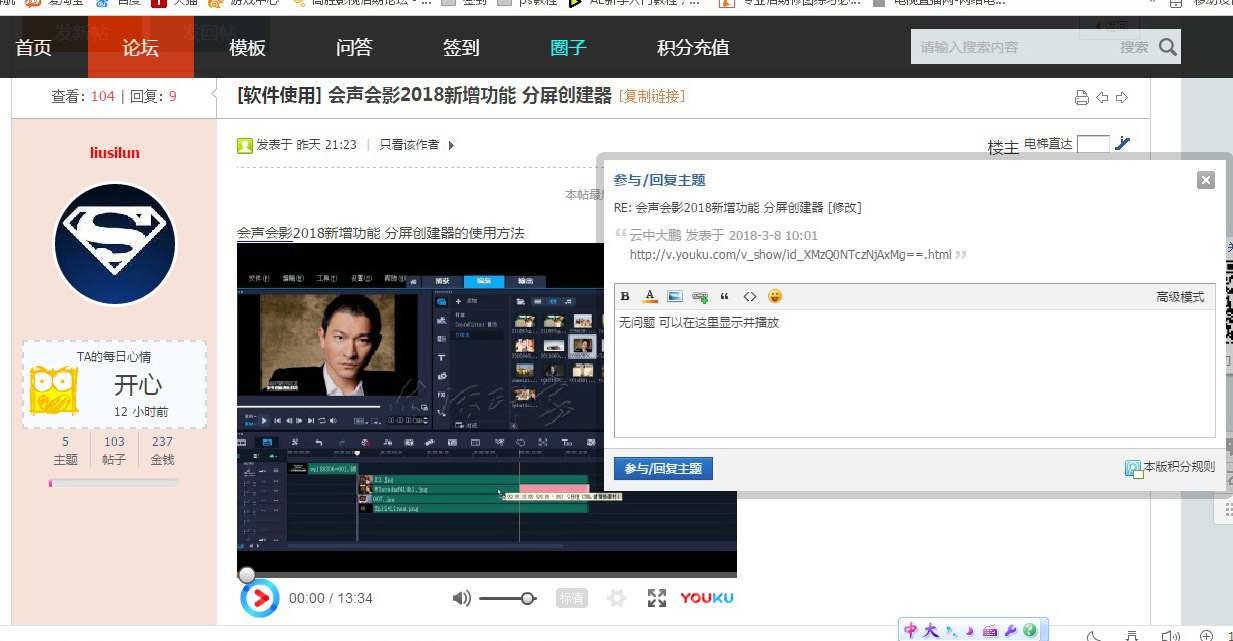Open the 论坛 navigation tab
The height and width of the screenshot is (641, 1233).
tap(140, 47)
